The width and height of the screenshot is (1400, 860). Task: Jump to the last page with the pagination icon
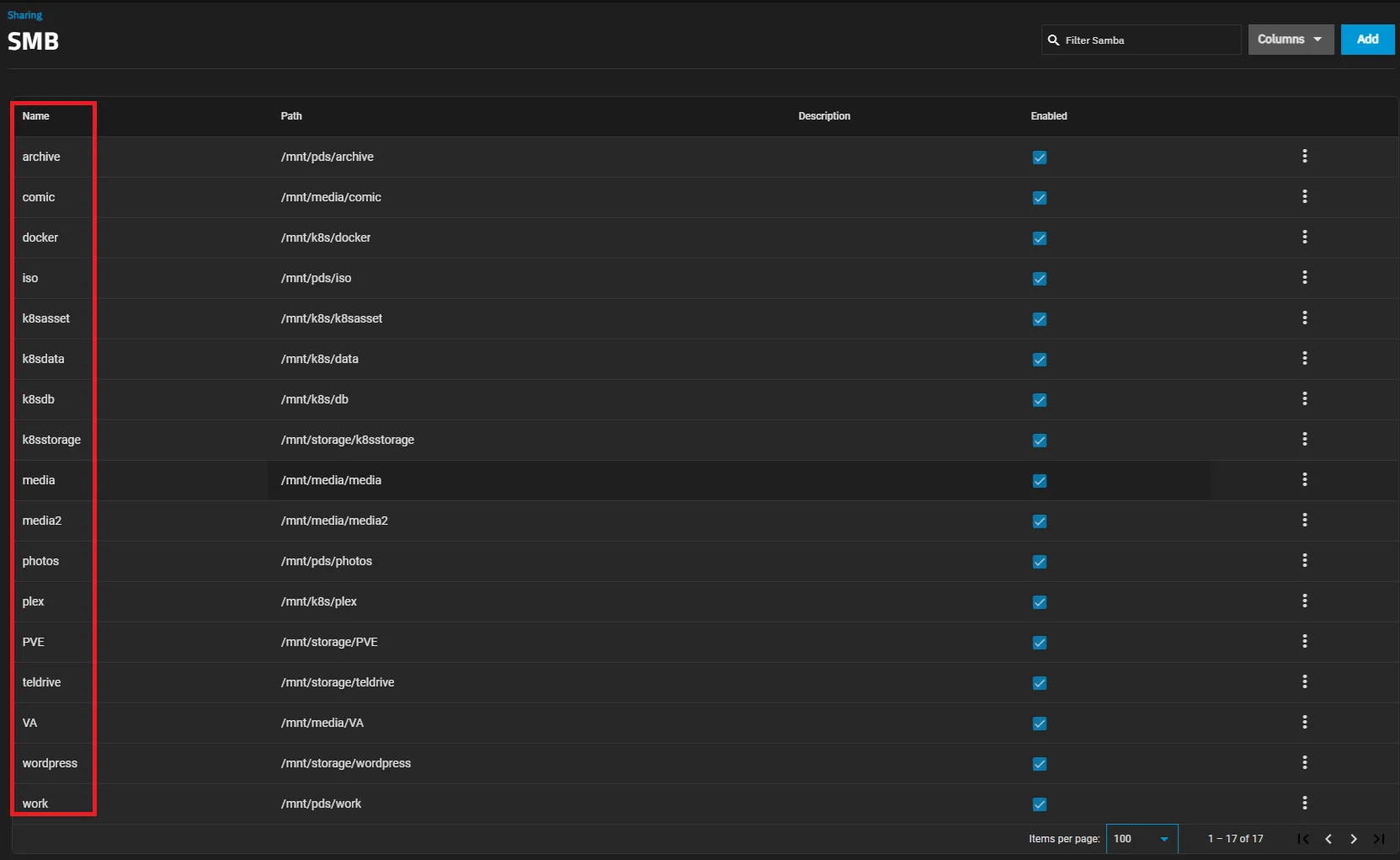(x=1380, y=839)
